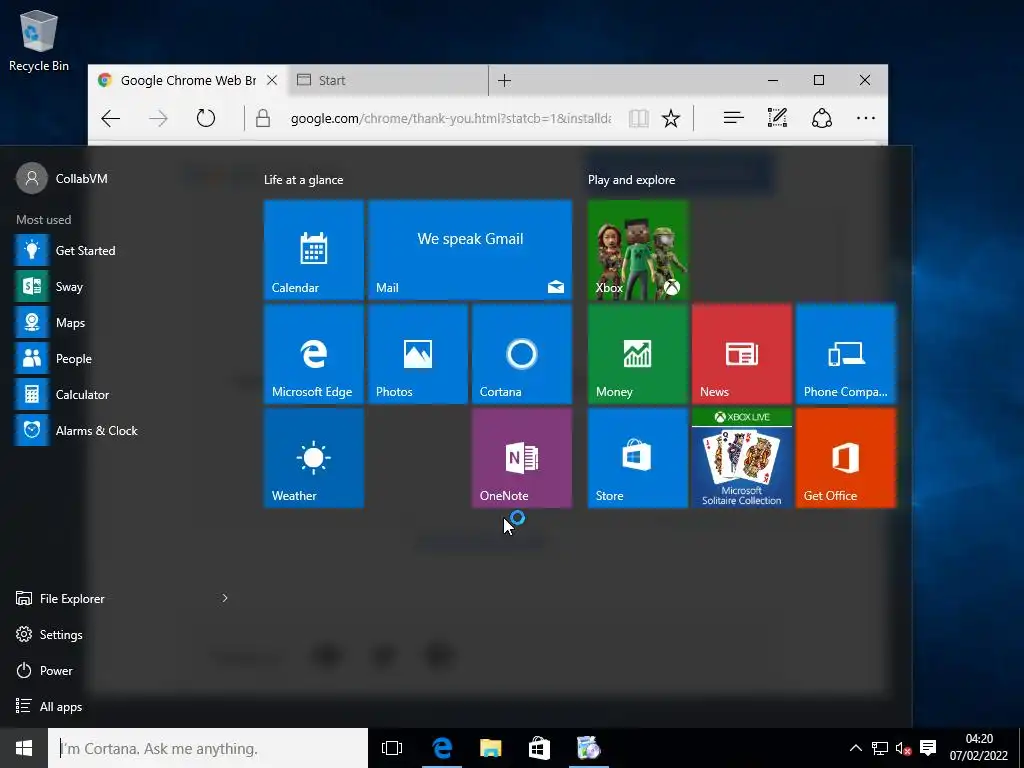Open the News tile
Image resolution: width=1024 pixels, height=768 pixels.
pyautogui.click(x=742, y=354)
